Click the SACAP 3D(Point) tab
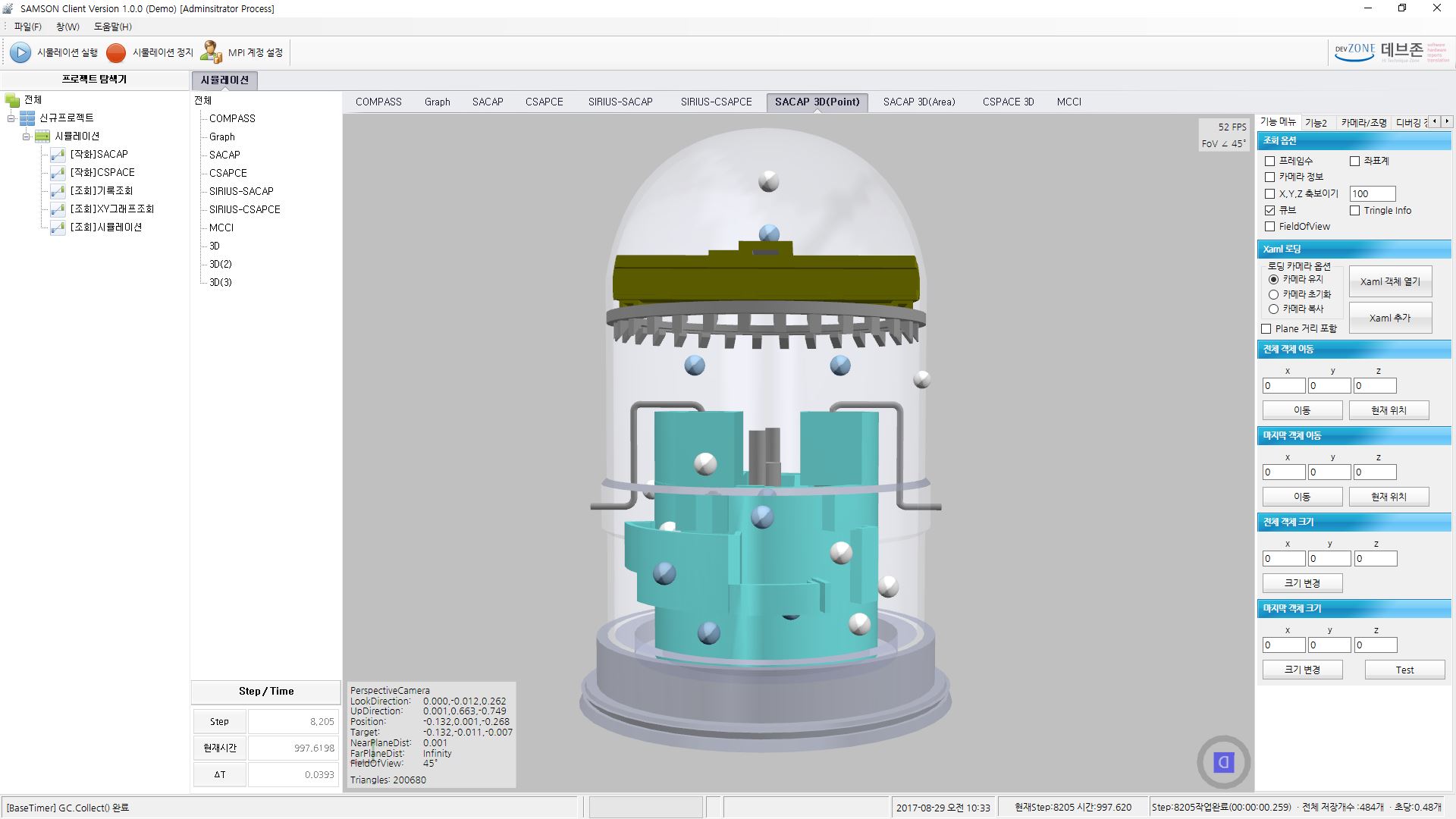 817,101
